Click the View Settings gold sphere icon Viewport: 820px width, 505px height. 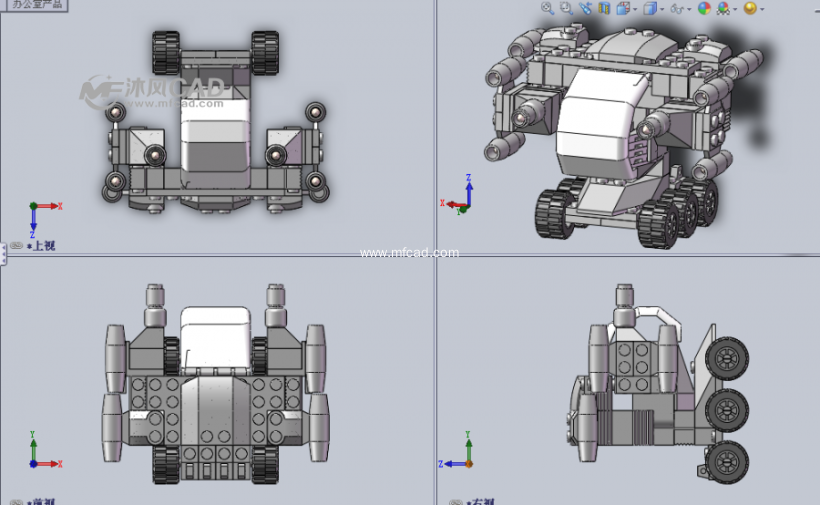(750, 8)
